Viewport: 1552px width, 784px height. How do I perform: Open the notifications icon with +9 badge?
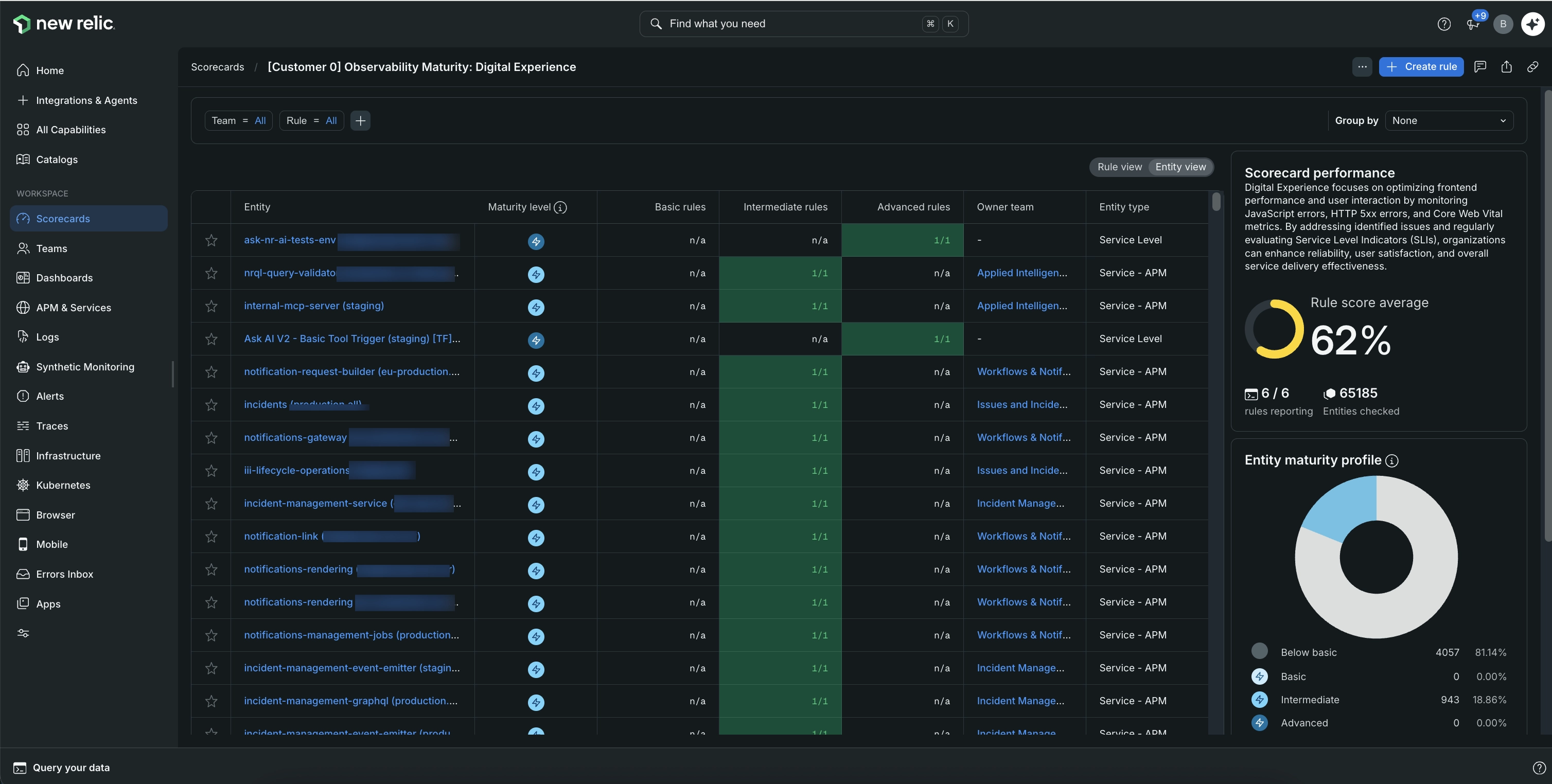pyautogui.click(x=1473, y=24)
